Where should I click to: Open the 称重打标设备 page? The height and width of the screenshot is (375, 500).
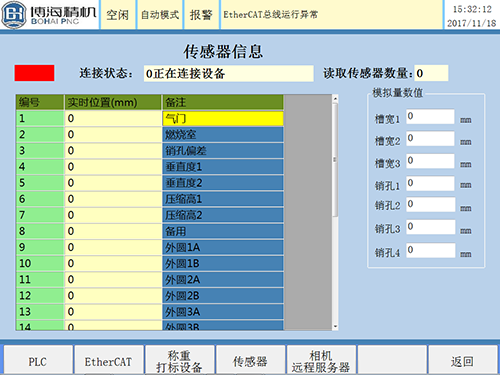click(x=180, y=361)
